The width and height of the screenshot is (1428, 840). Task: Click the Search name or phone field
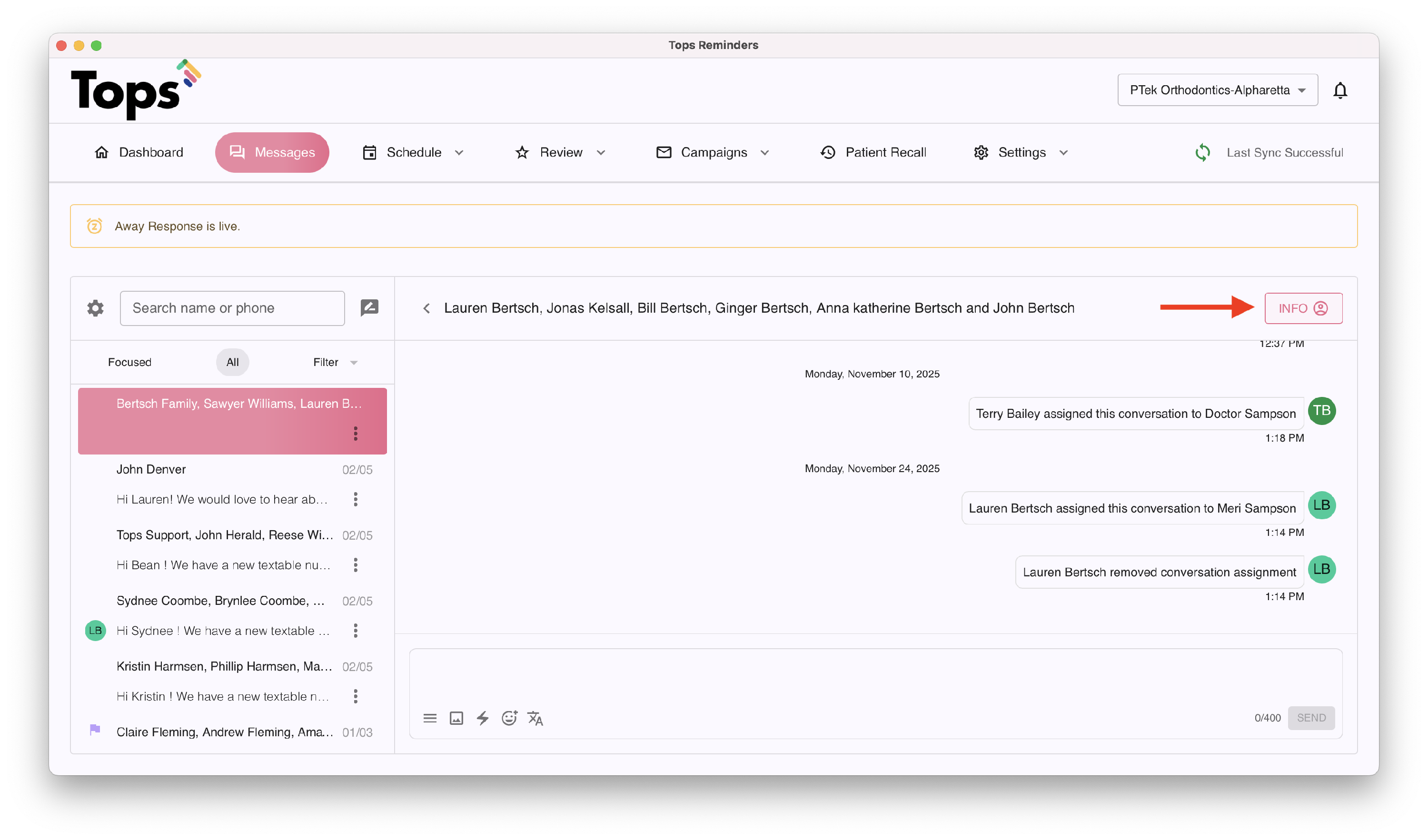pyautogui.click(x=232, y=308)
